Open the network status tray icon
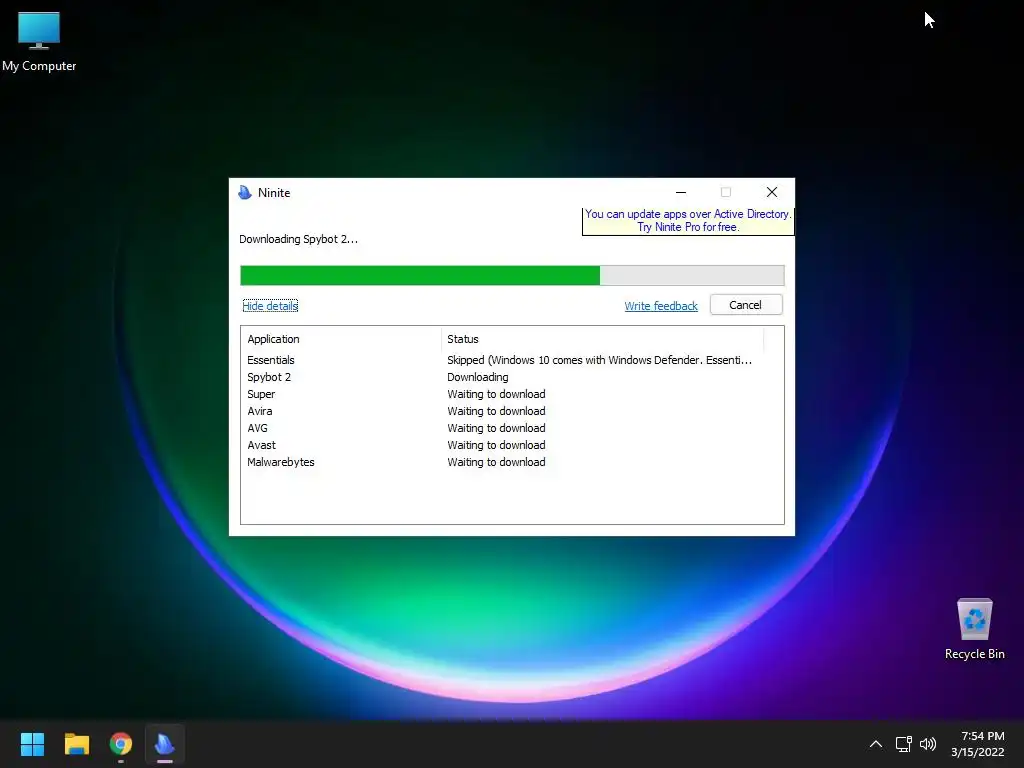Screen dimensions: 1024x768 [903, 744]
